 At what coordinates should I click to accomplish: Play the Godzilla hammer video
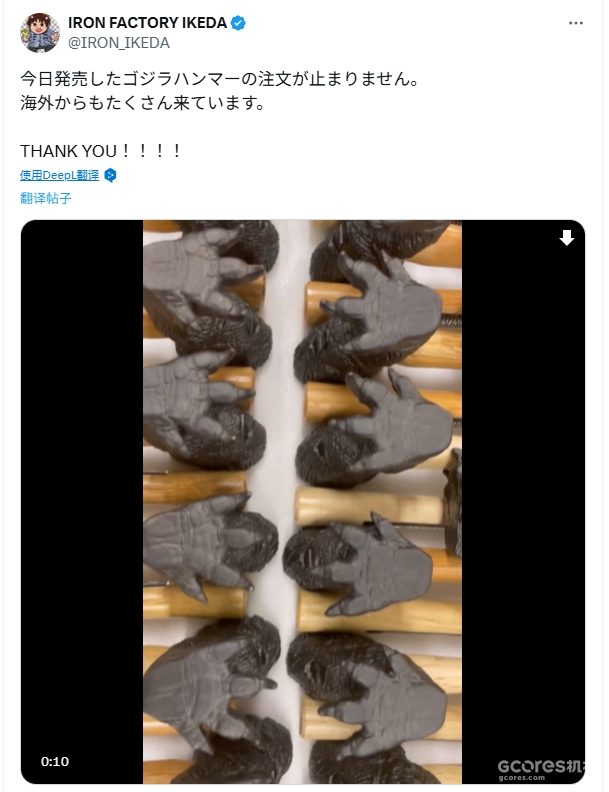pyautogui.click(x=302, y=502)
